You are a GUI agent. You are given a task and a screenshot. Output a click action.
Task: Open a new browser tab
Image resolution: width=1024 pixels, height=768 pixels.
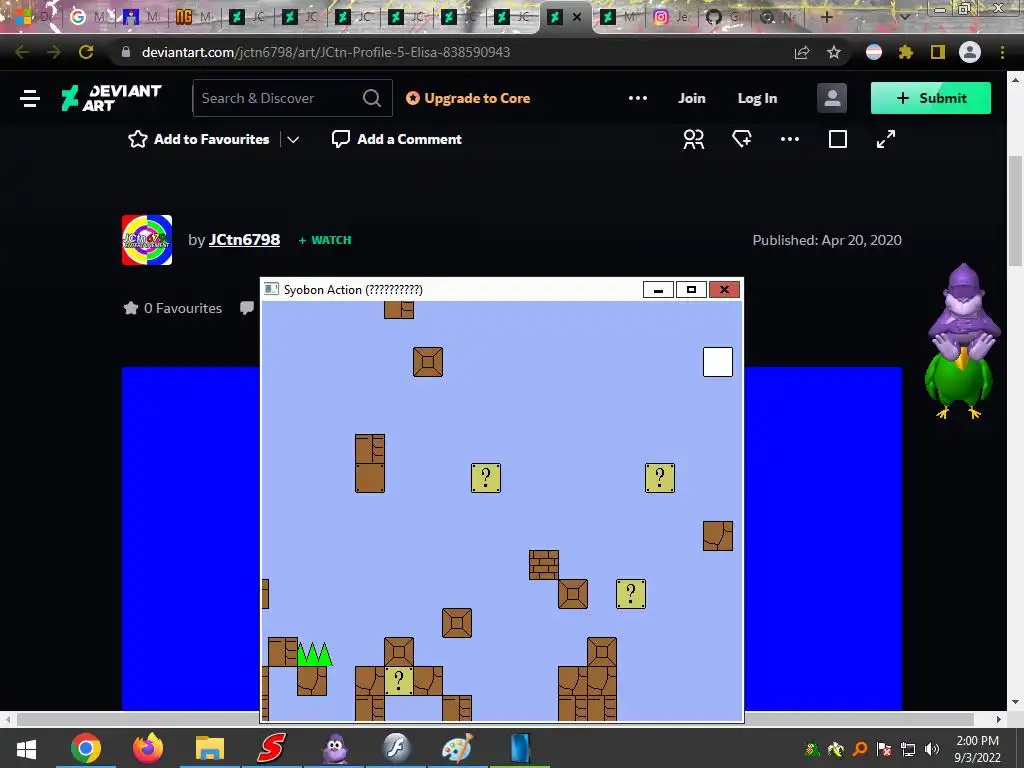(826, 17)
